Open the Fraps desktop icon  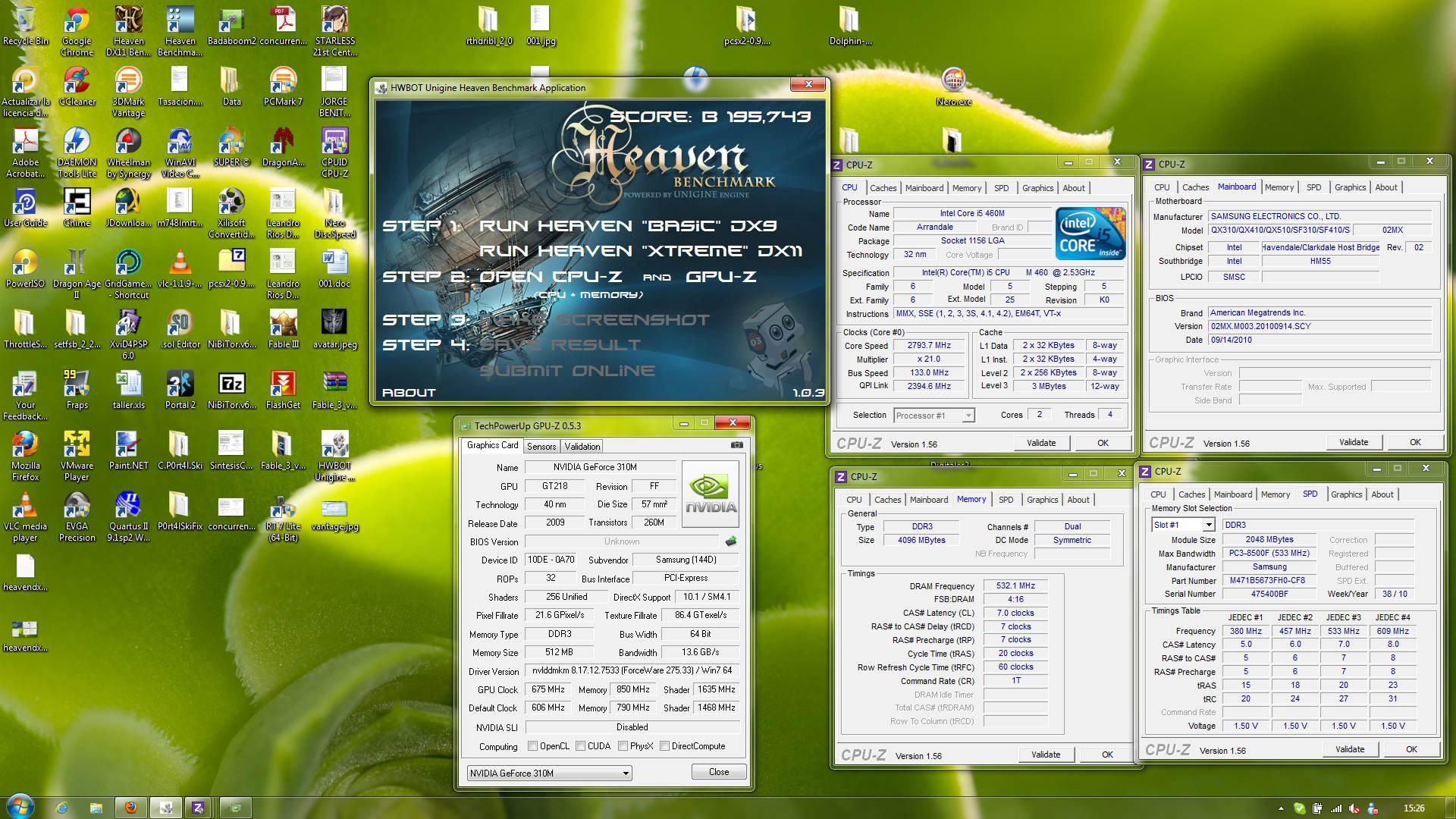click(77, 390)
